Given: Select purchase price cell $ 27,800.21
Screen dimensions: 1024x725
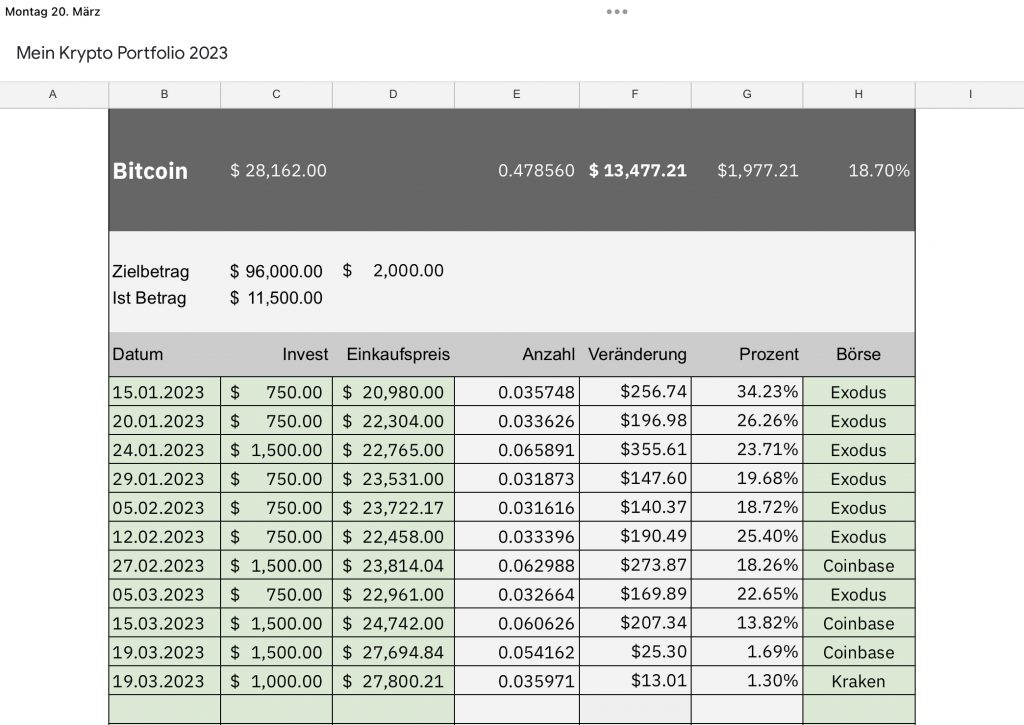Looking at the screenshot, I should (x=393, y=681).
